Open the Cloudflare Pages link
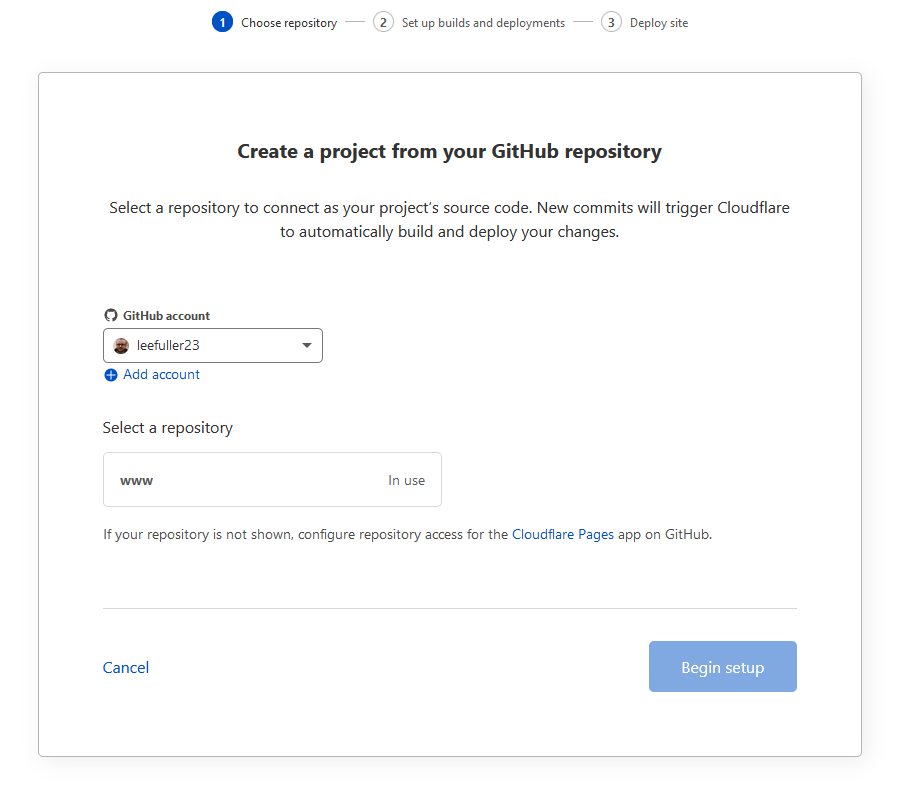This screenshot has width=904, height=795. 563,534
